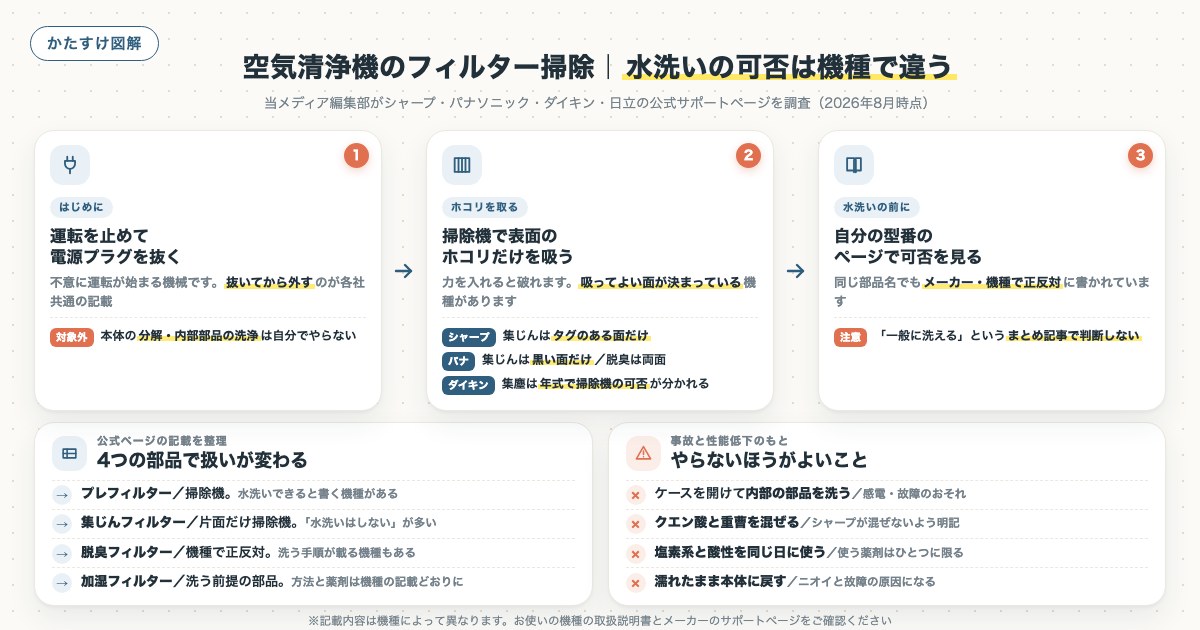1200x630 pixels.
Task: Click the text 濡れたまま本体に戻す
Action: coord(720,582)
